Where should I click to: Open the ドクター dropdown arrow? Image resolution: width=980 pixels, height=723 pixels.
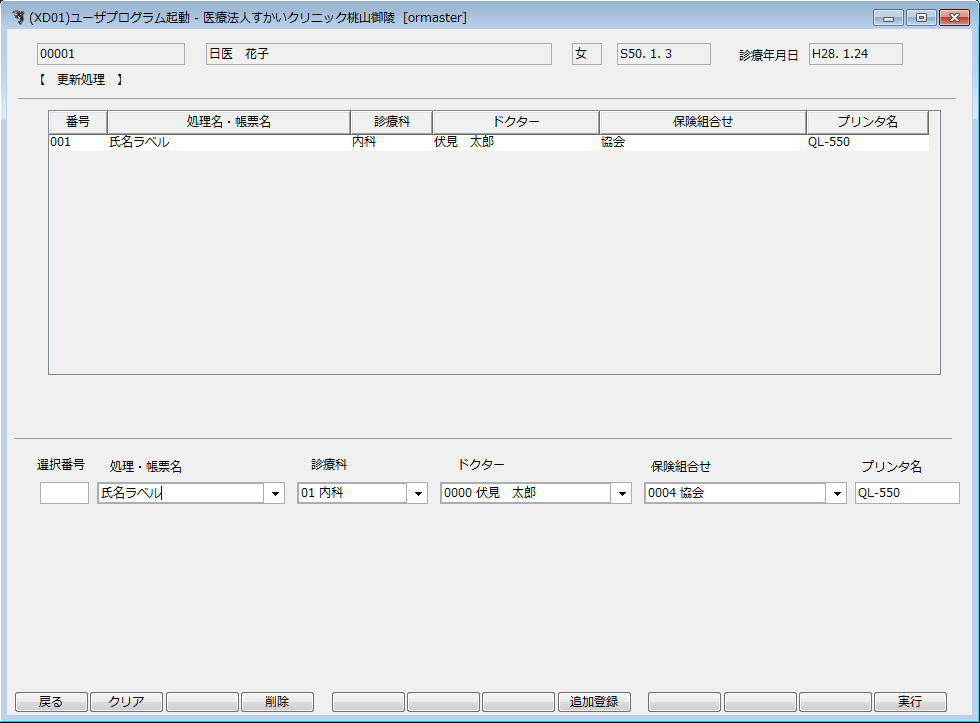pyautogui.click(x=622, y=493)
